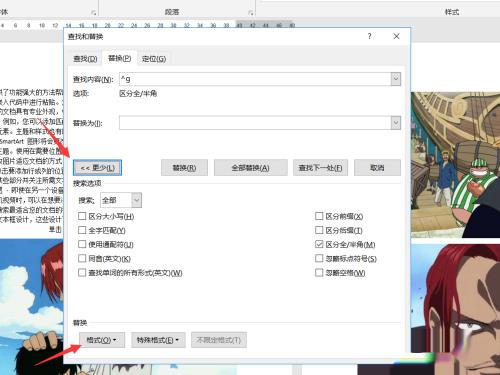
Task: Click the 全部替换(A) button
Action: (251, 168)
